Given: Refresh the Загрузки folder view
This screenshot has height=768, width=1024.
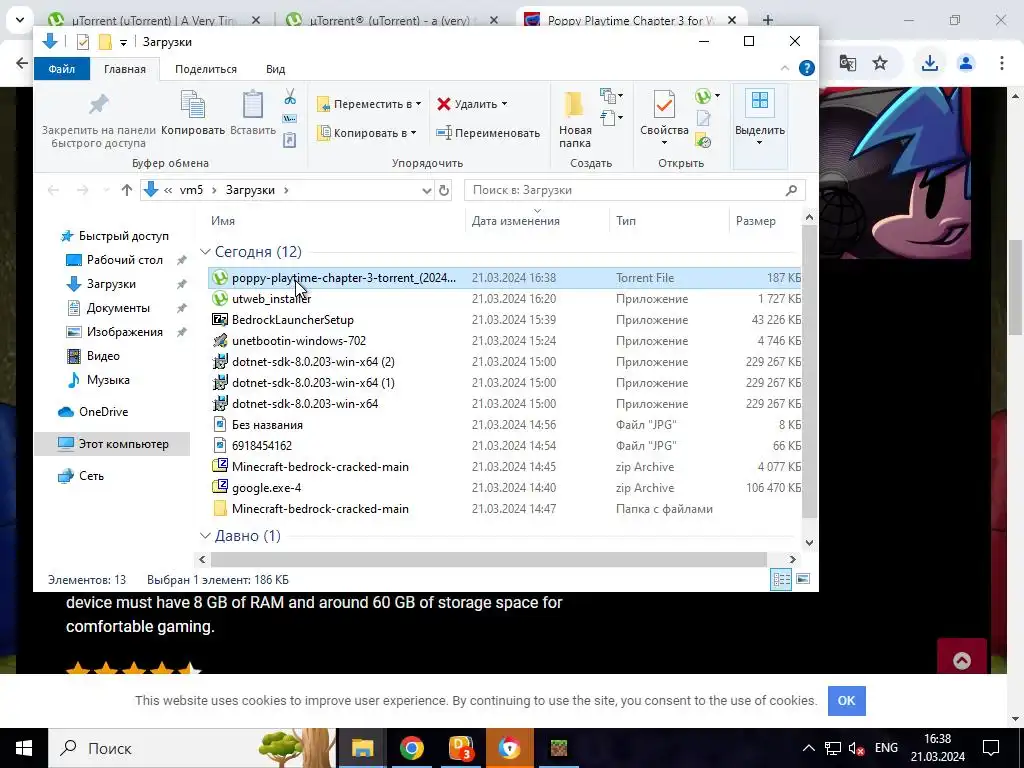Looking at the screenshot, I should (444, 190).
